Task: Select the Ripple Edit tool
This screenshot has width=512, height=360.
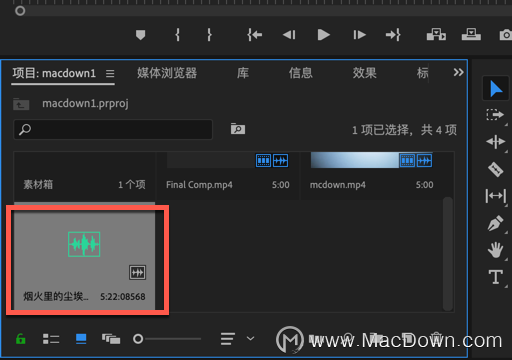Action: click(495, 142)
